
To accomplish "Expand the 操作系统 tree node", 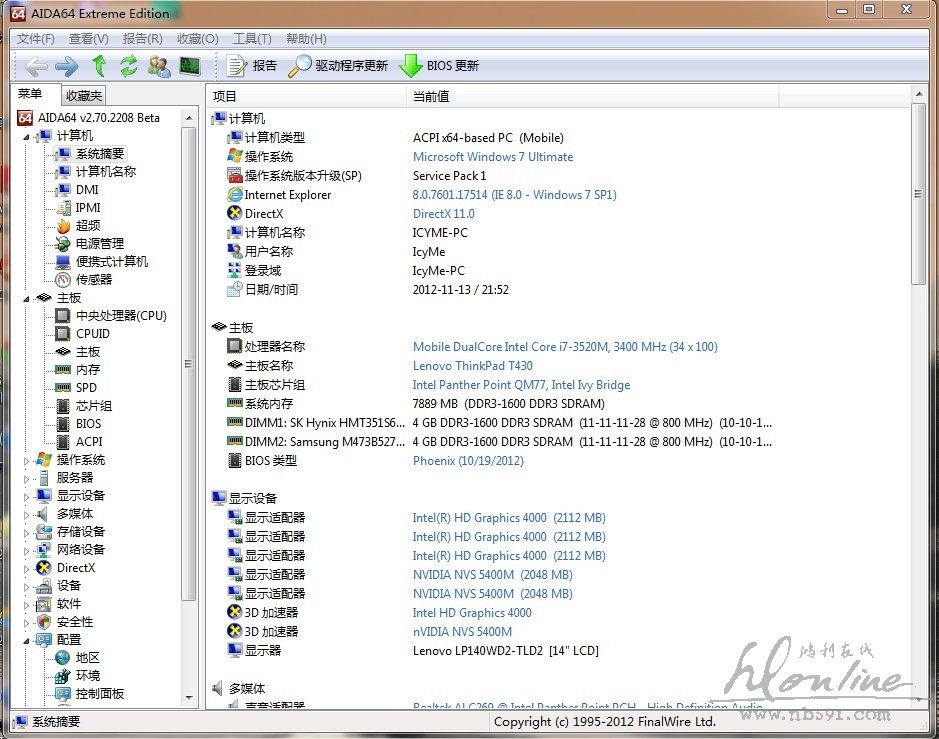I will point(27,460).
